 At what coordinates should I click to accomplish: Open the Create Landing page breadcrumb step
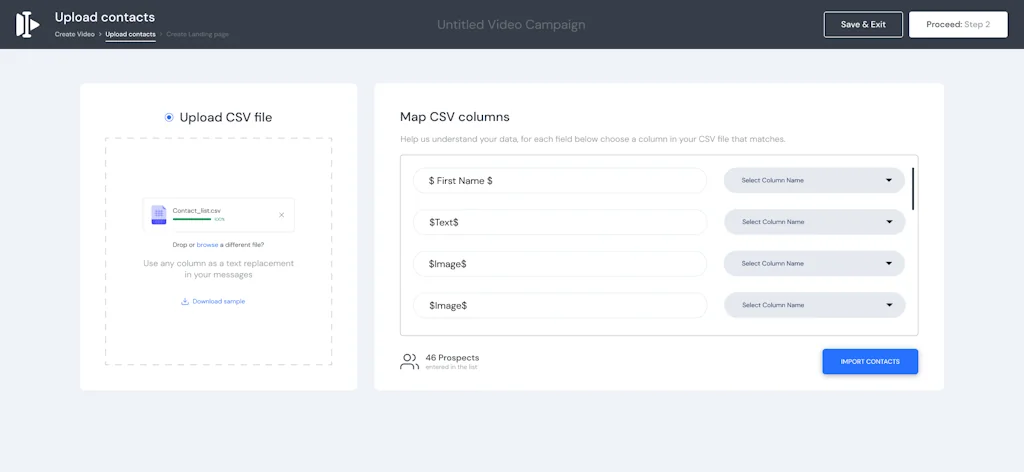[x=197, y=35]
